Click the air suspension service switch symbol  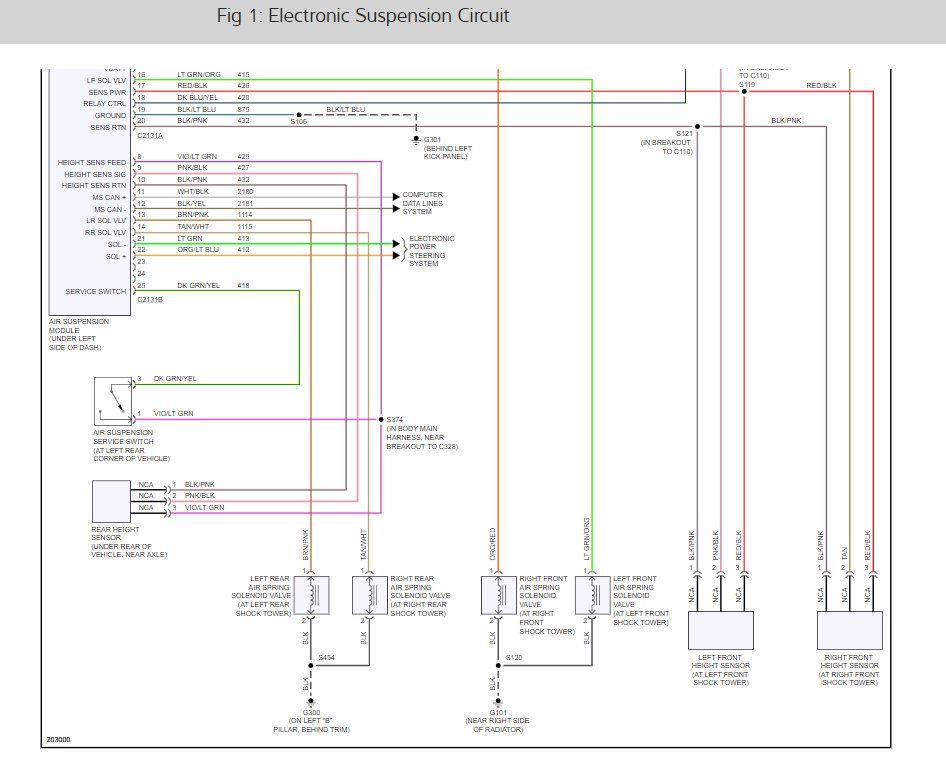tap(113, 402)
